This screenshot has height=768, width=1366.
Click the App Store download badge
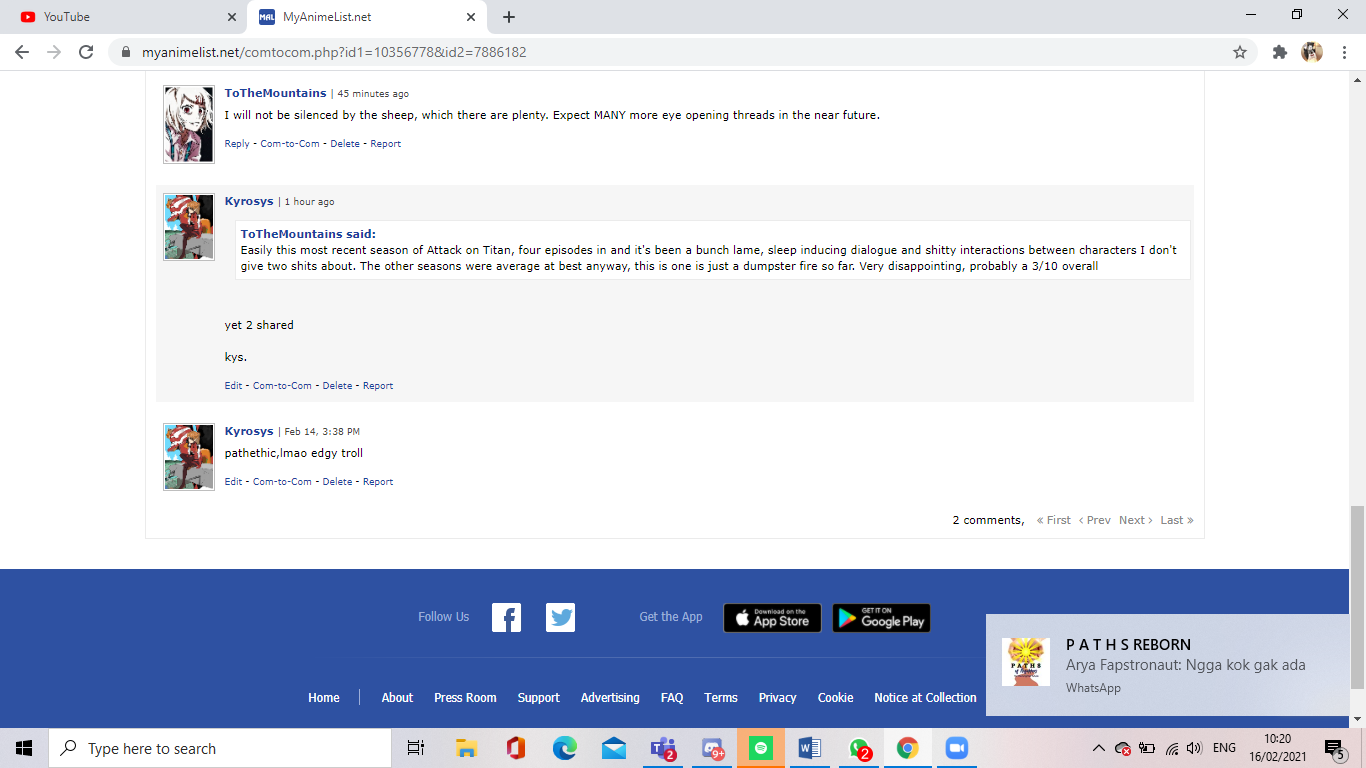pyautogui.click(x=772, y=618)
